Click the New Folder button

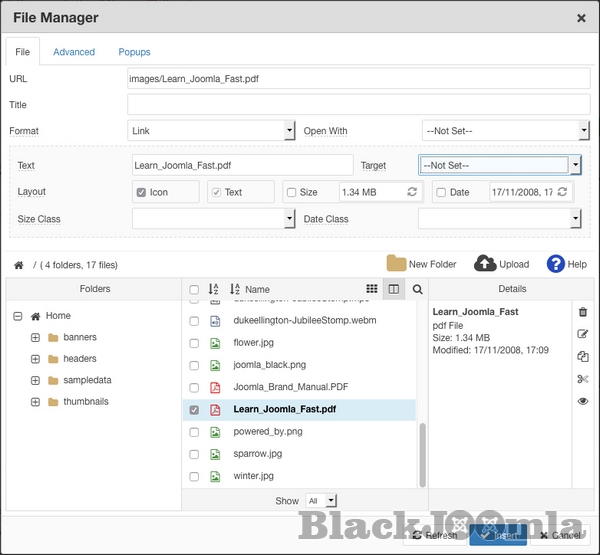(421, 264)
